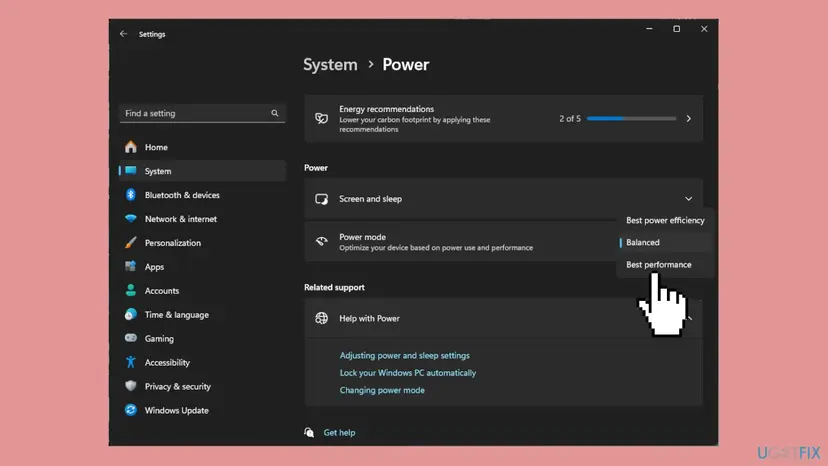Click the Screen and sleep icon
Image resolution: width=828 pixels, height=466 pixels.
pos(322,199)
